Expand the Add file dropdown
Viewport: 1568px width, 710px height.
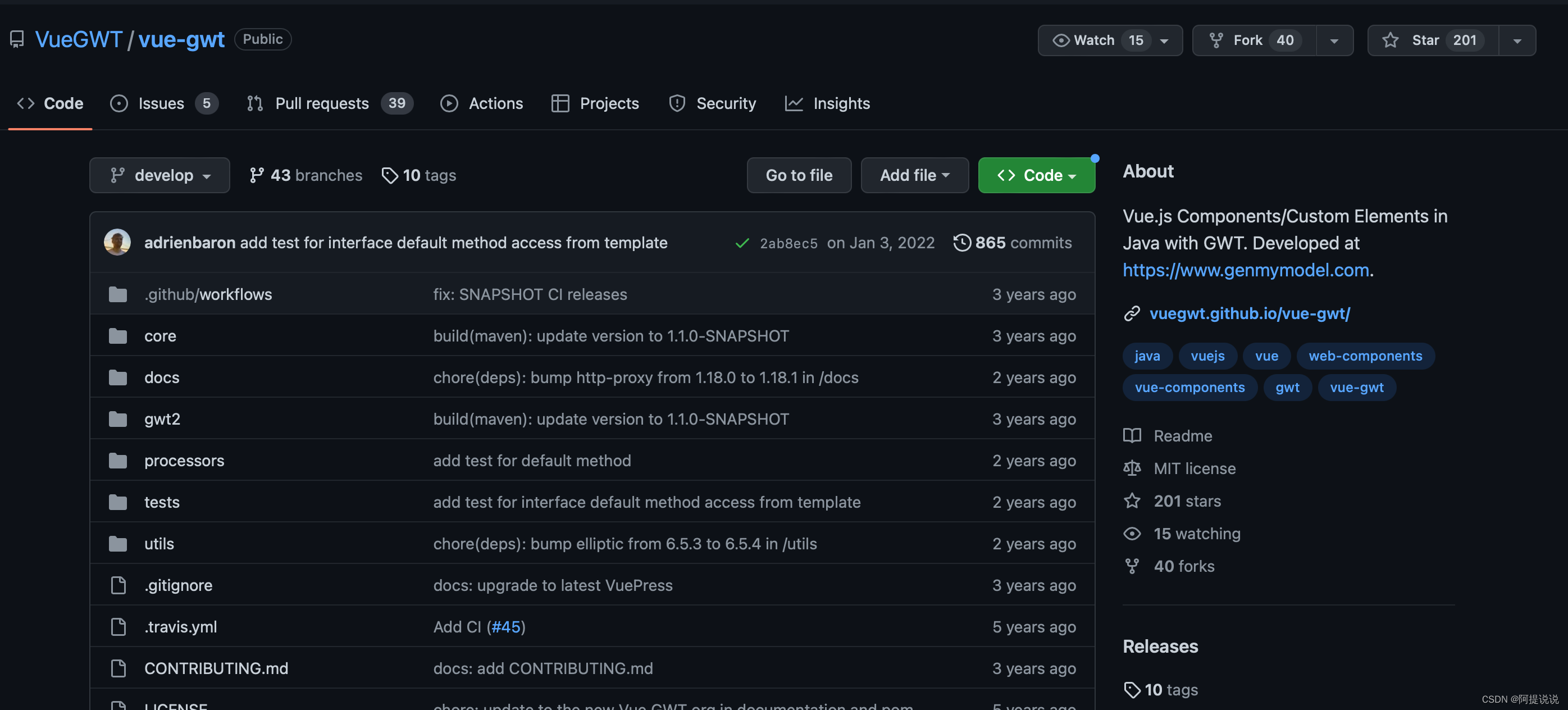(914, 175)
